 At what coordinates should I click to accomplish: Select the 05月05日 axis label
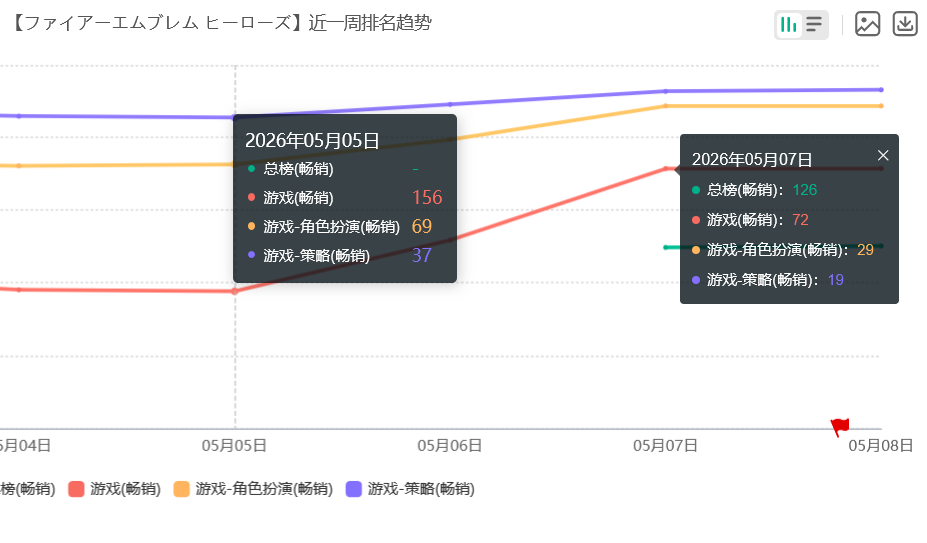coord(234,446)
